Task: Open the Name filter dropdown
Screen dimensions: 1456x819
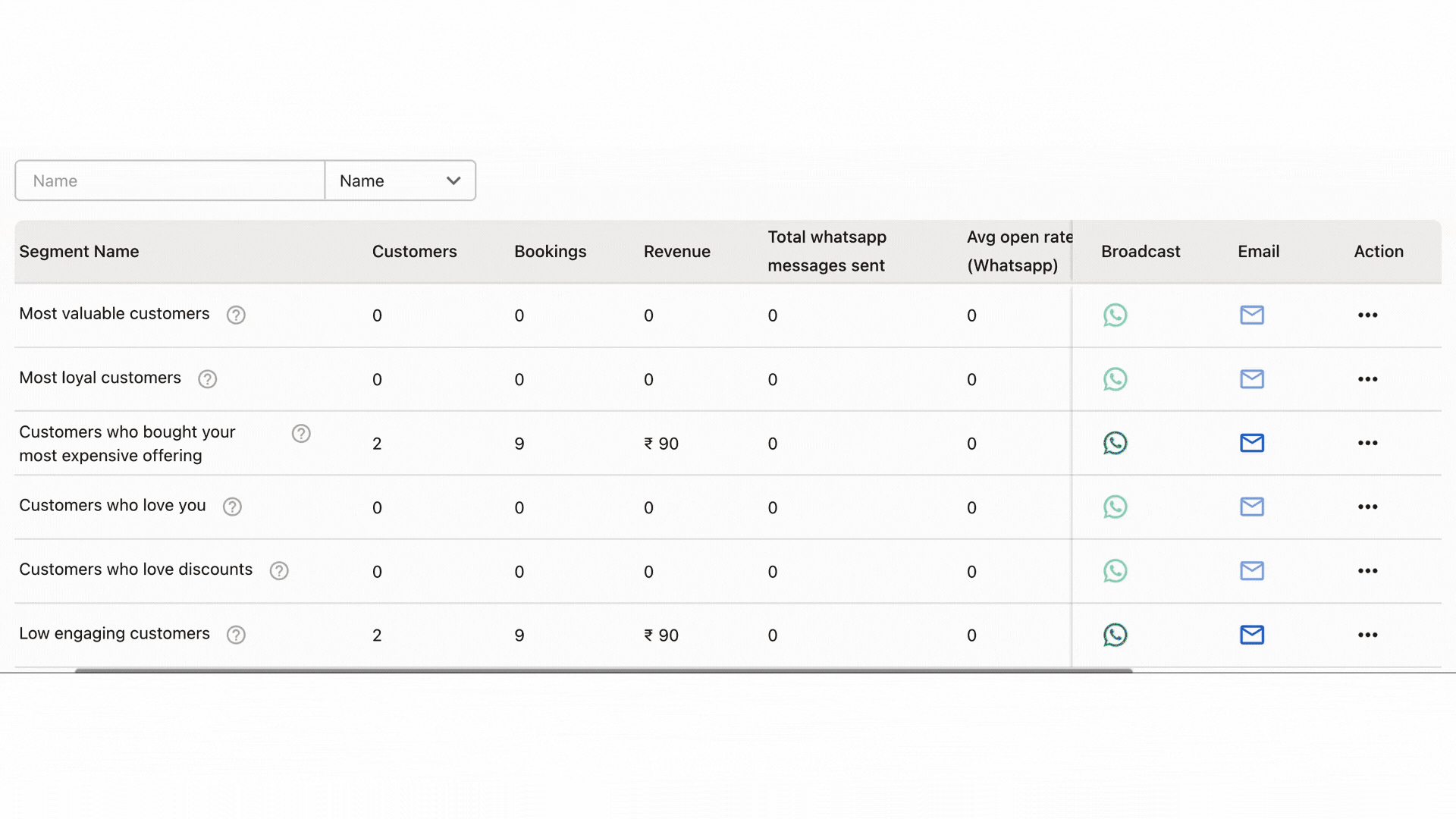Action: (400, 180)
